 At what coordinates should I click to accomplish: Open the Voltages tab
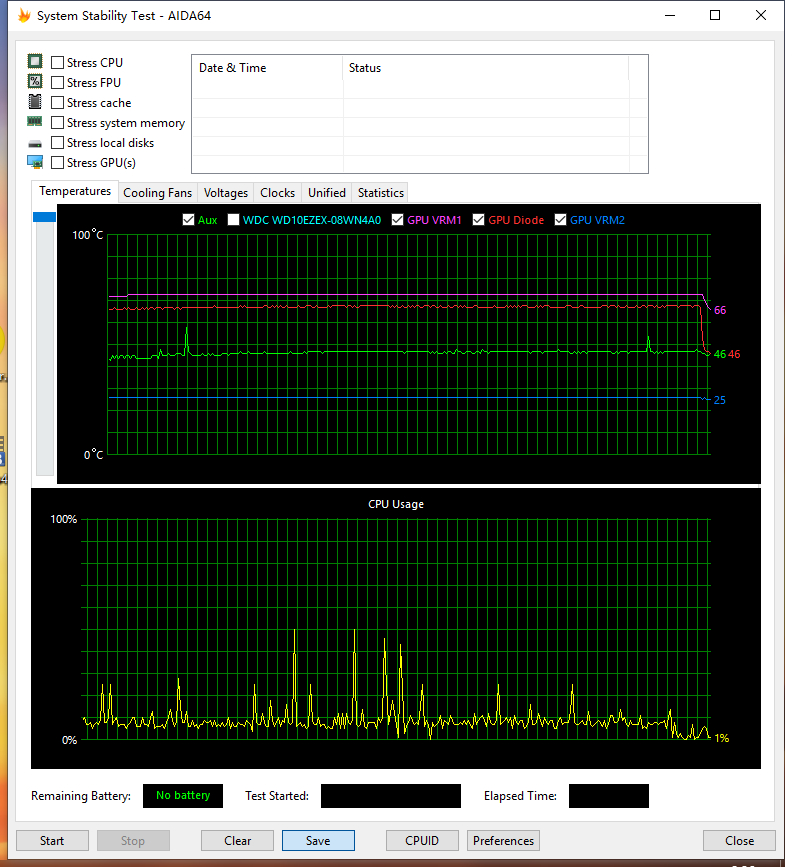click(226, 193)
